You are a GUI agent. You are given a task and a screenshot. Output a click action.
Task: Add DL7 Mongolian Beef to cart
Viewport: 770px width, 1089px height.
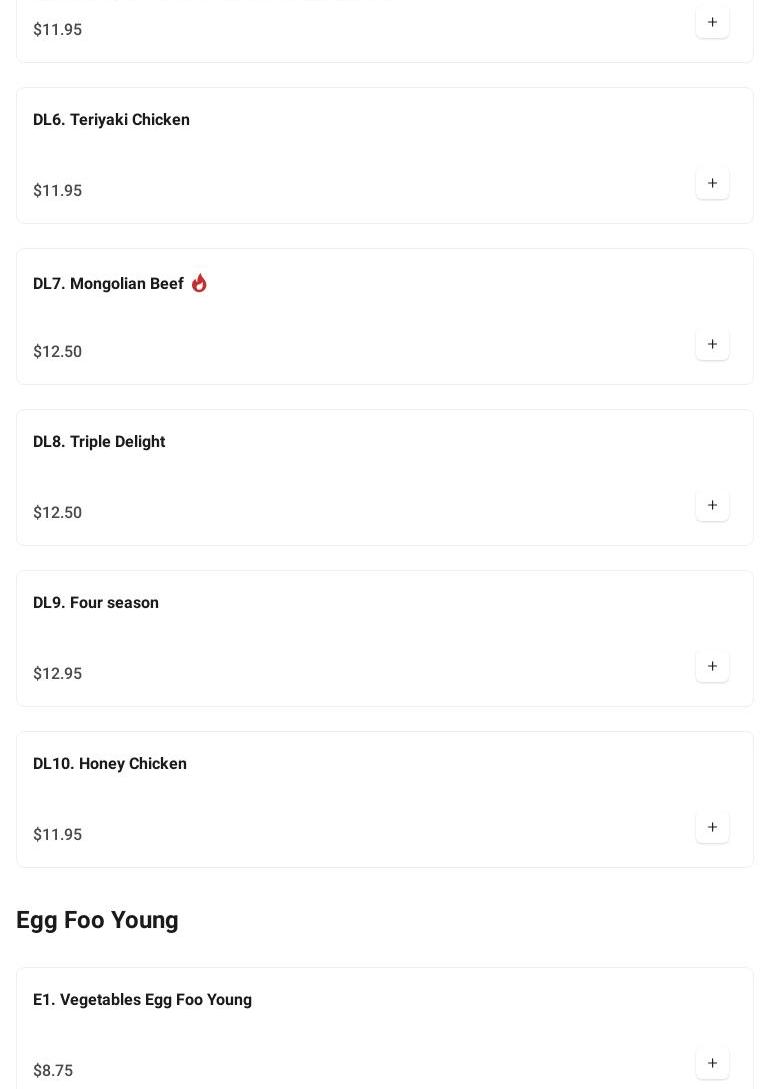pos(712,345)
